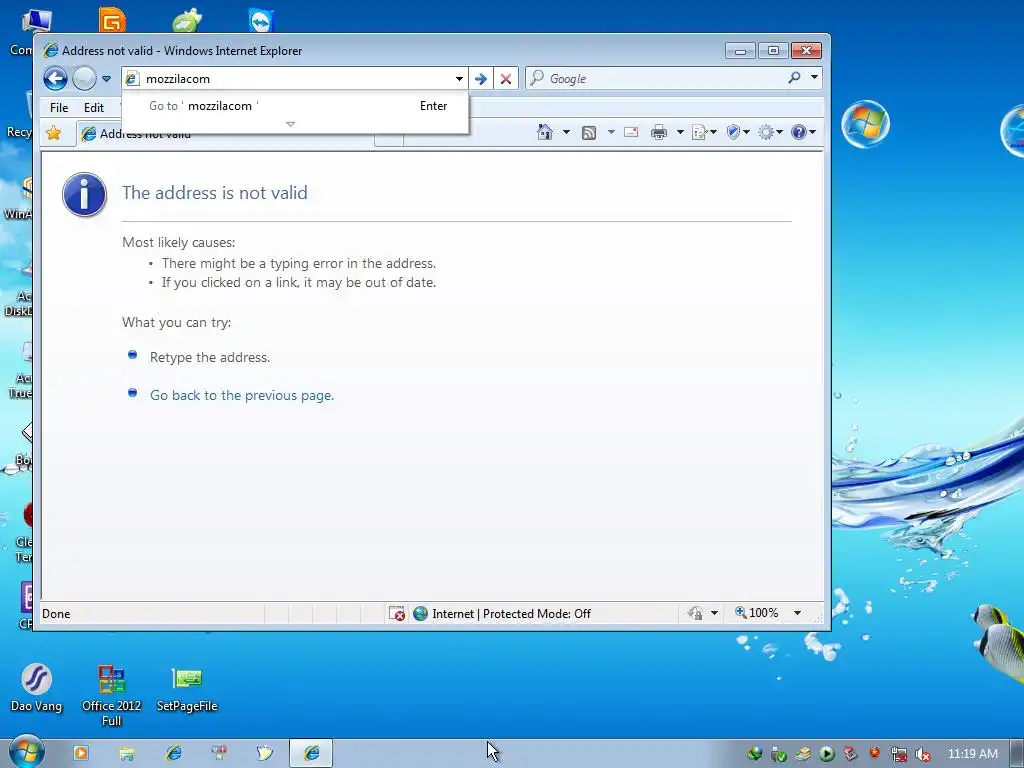Minimize the Internet Explorer window
The height and width of the screenshot is (768, 1024).
[740, 51]
